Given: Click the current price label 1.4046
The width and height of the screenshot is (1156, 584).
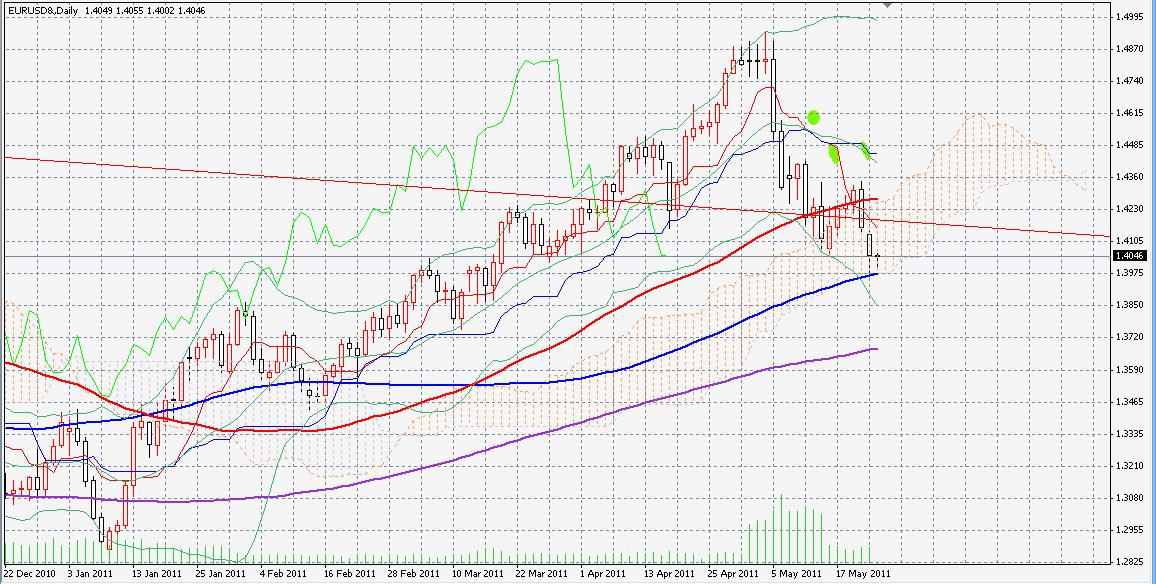Looking at the screenshot, I should 1132,256.
